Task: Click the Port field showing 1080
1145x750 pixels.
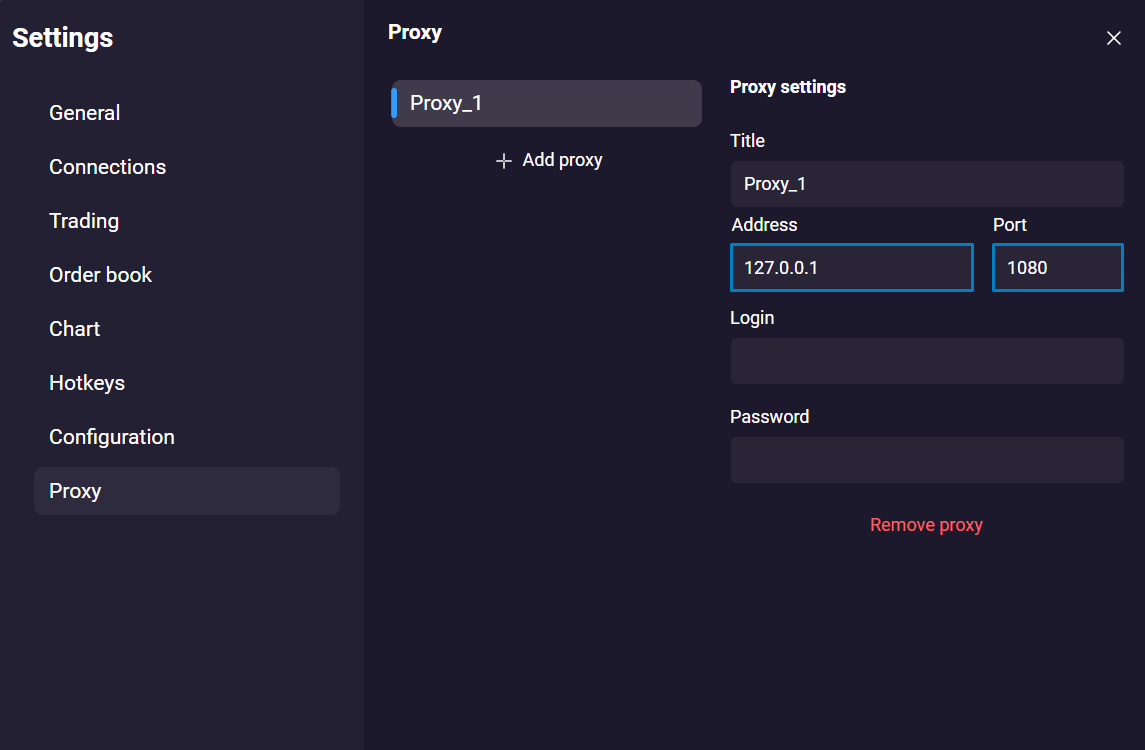Action: tap(1057, 267)
